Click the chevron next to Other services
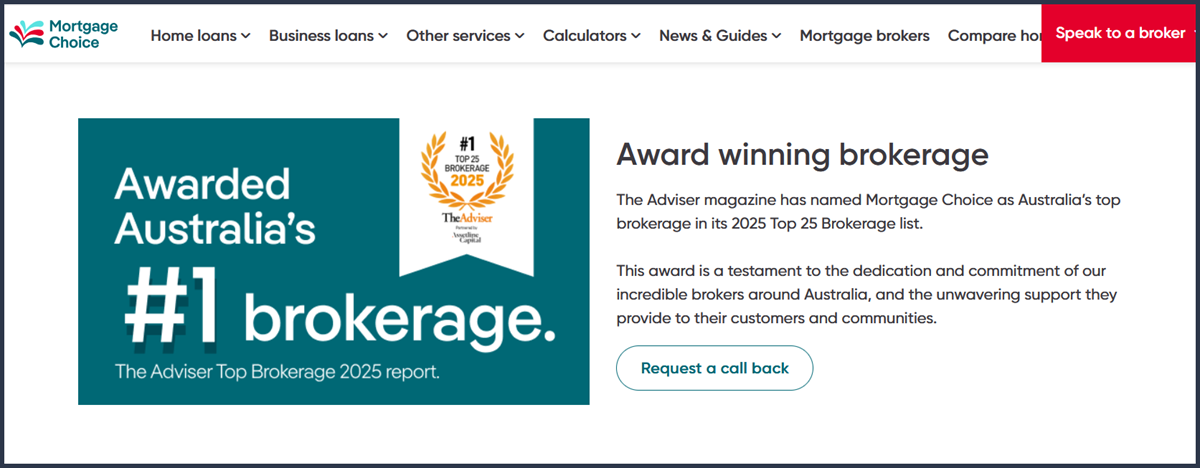 [520, 36]
